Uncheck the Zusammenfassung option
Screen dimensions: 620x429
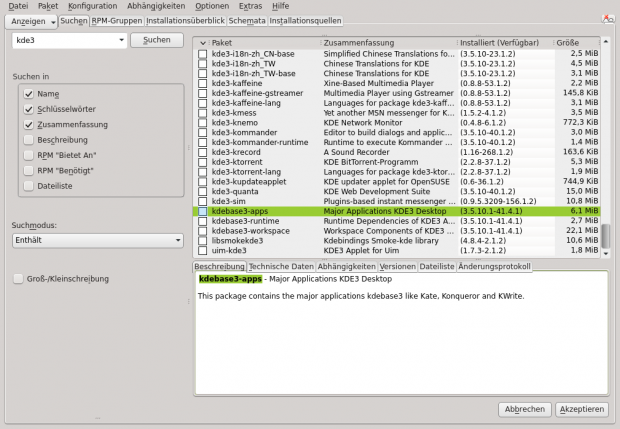[28, 125]
